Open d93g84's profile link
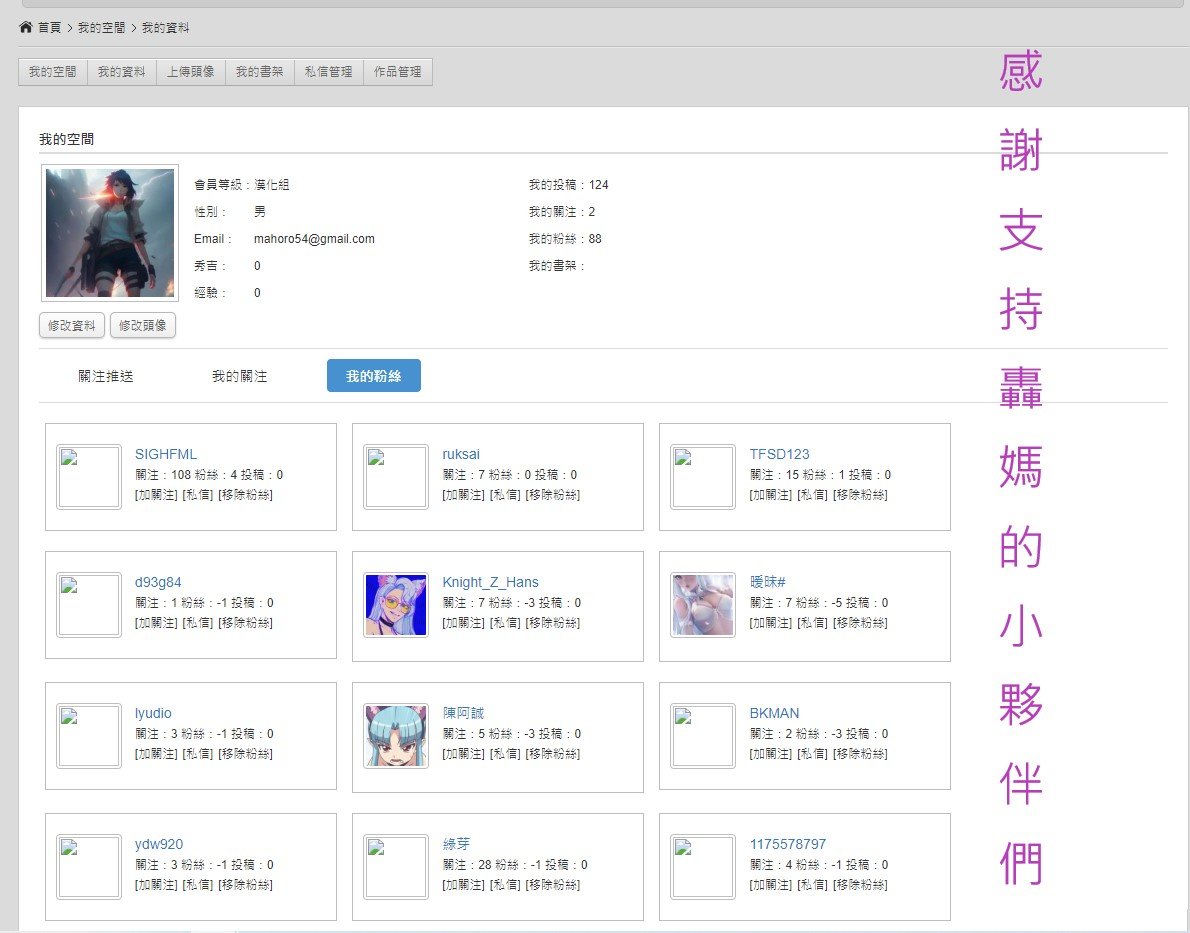Image resolution: width=1190 pixels, height=933 pixels. coord(158,582)
